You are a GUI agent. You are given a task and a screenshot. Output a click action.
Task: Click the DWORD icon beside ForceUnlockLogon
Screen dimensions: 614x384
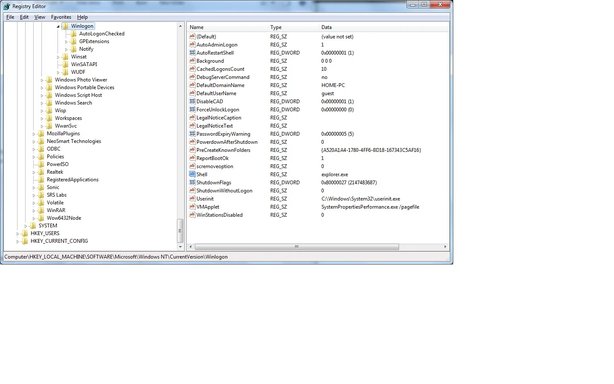192,110
